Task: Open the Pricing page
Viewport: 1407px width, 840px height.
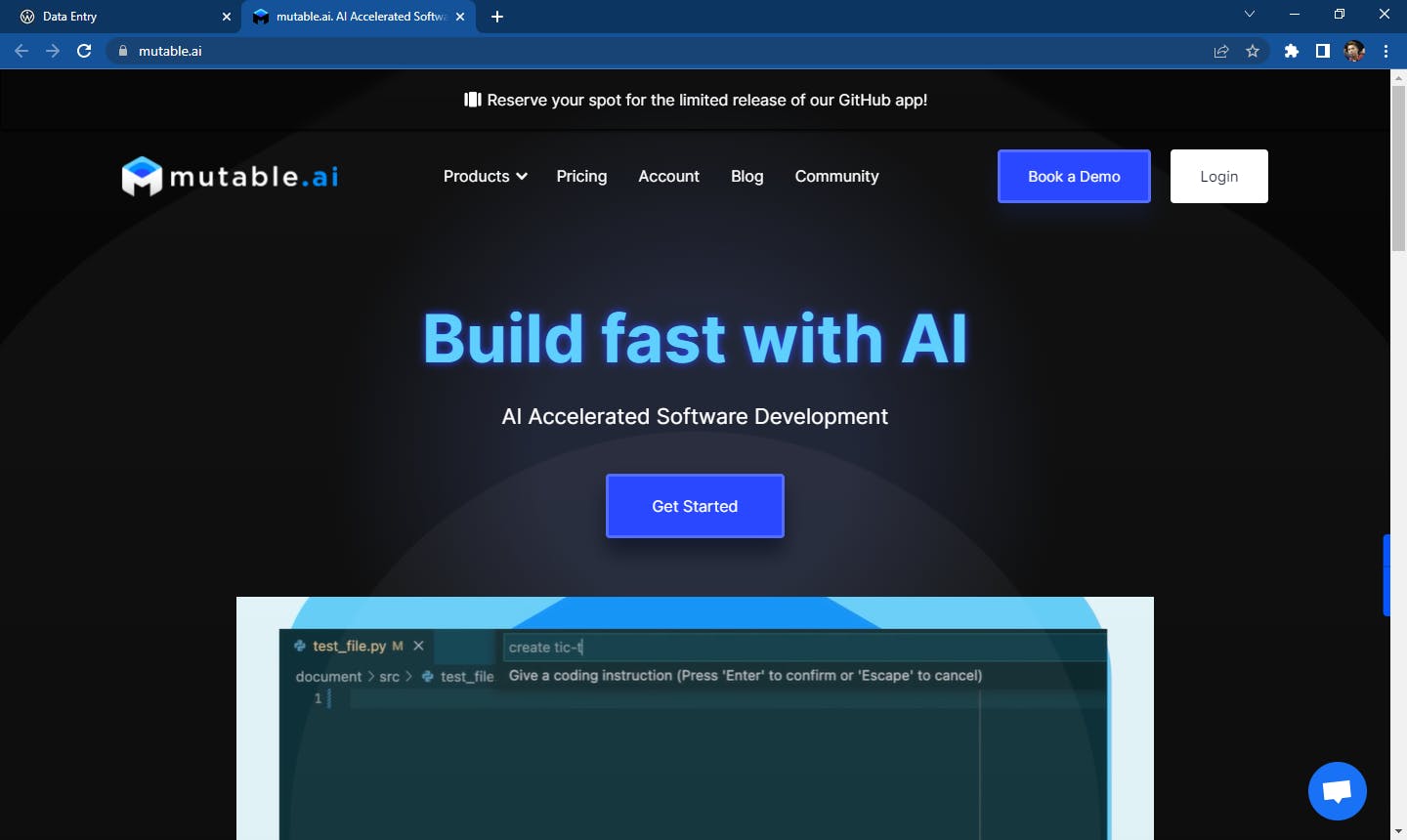Action: point(581,177)
